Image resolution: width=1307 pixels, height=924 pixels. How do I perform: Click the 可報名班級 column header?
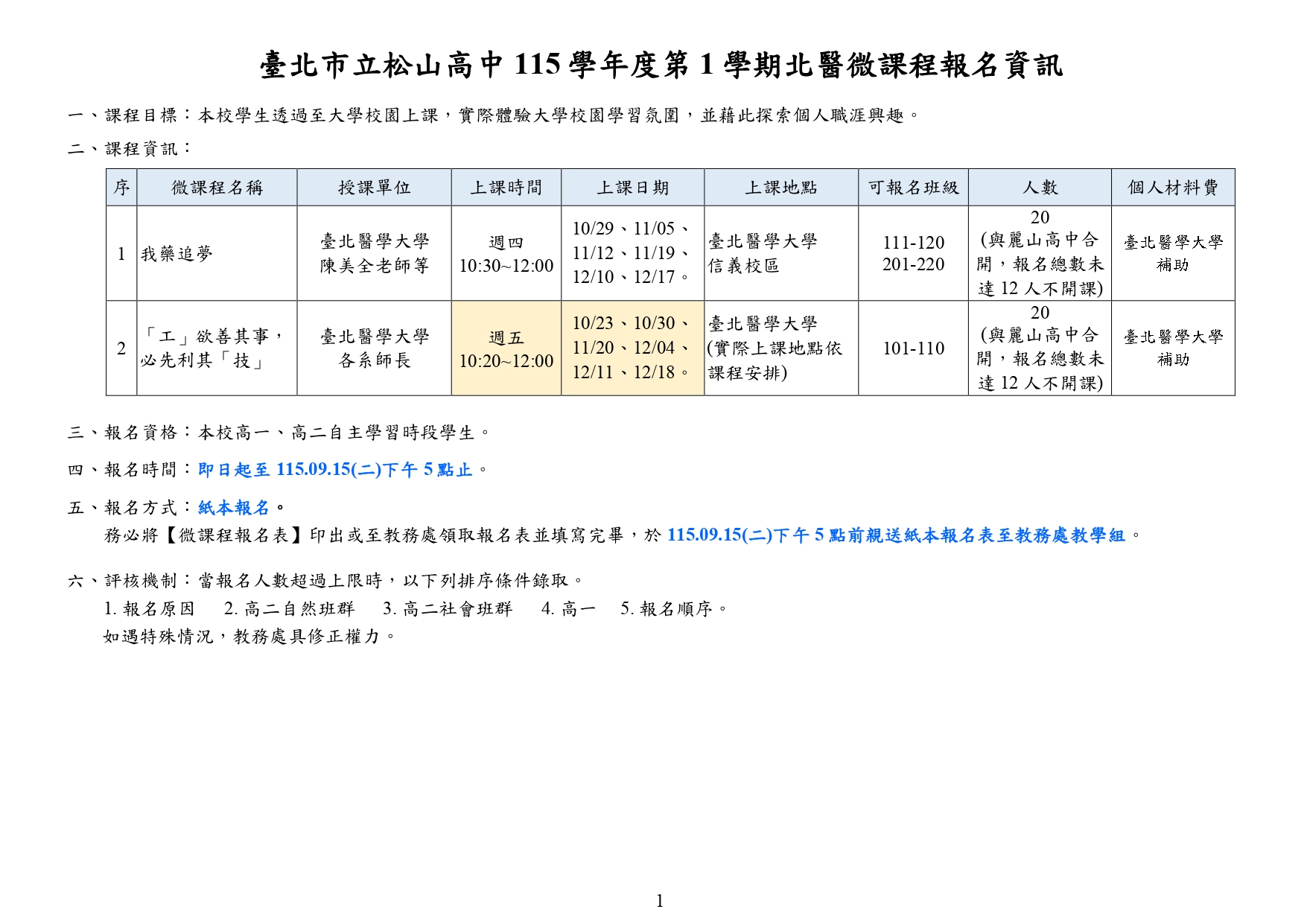(913, 188)
